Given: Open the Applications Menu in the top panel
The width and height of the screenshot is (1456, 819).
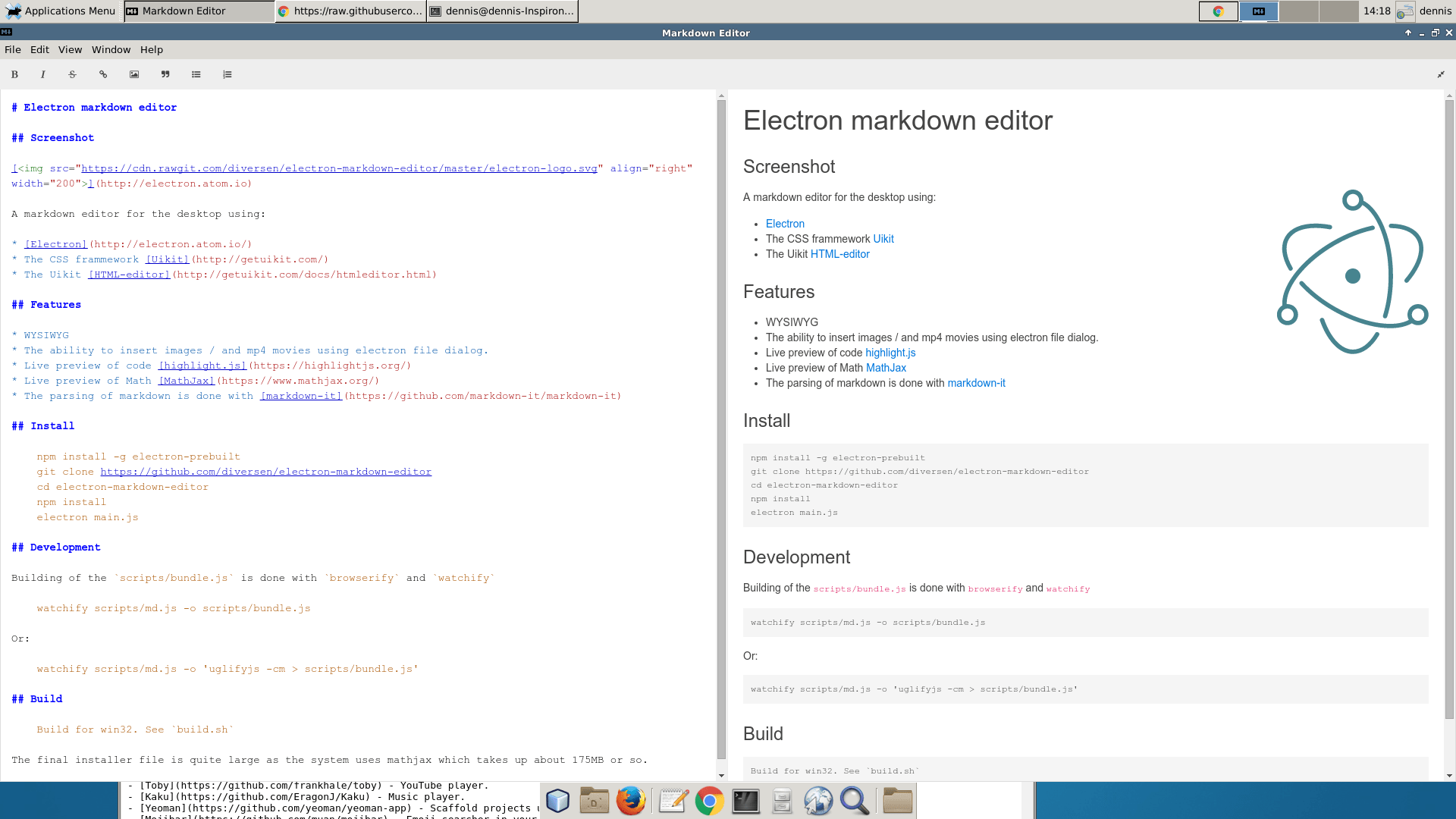Looking at the screenshot, I should click(x=61, y=11).
